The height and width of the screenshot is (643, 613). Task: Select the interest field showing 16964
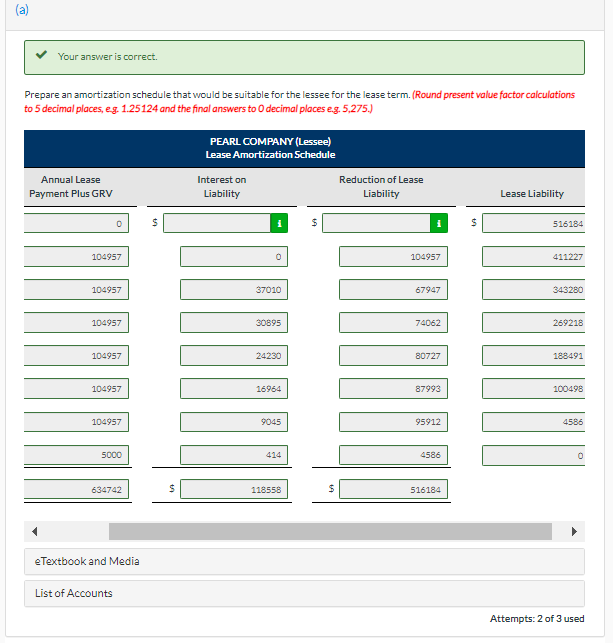(x=234, y=388)
